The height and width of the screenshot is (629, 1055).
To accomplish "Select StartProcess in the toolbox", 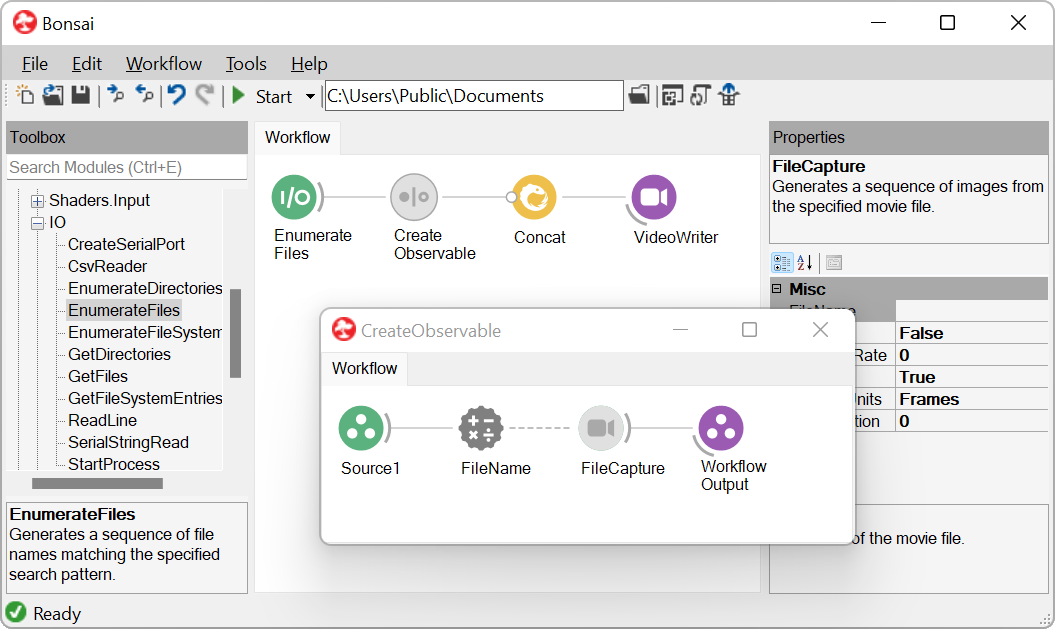I will tap(114, 464).
